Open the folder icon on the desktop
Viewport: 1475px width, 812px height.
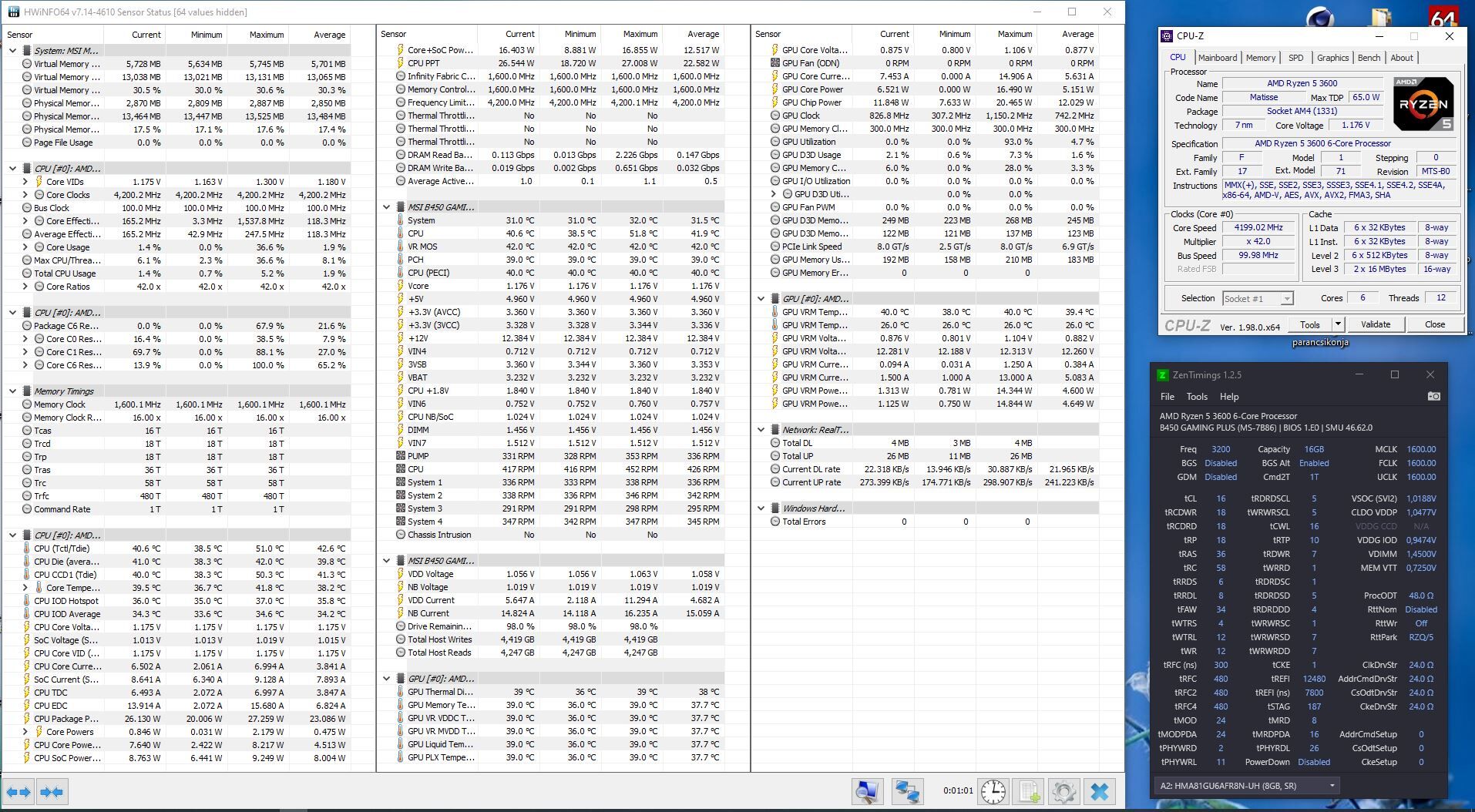(1383, 17)
